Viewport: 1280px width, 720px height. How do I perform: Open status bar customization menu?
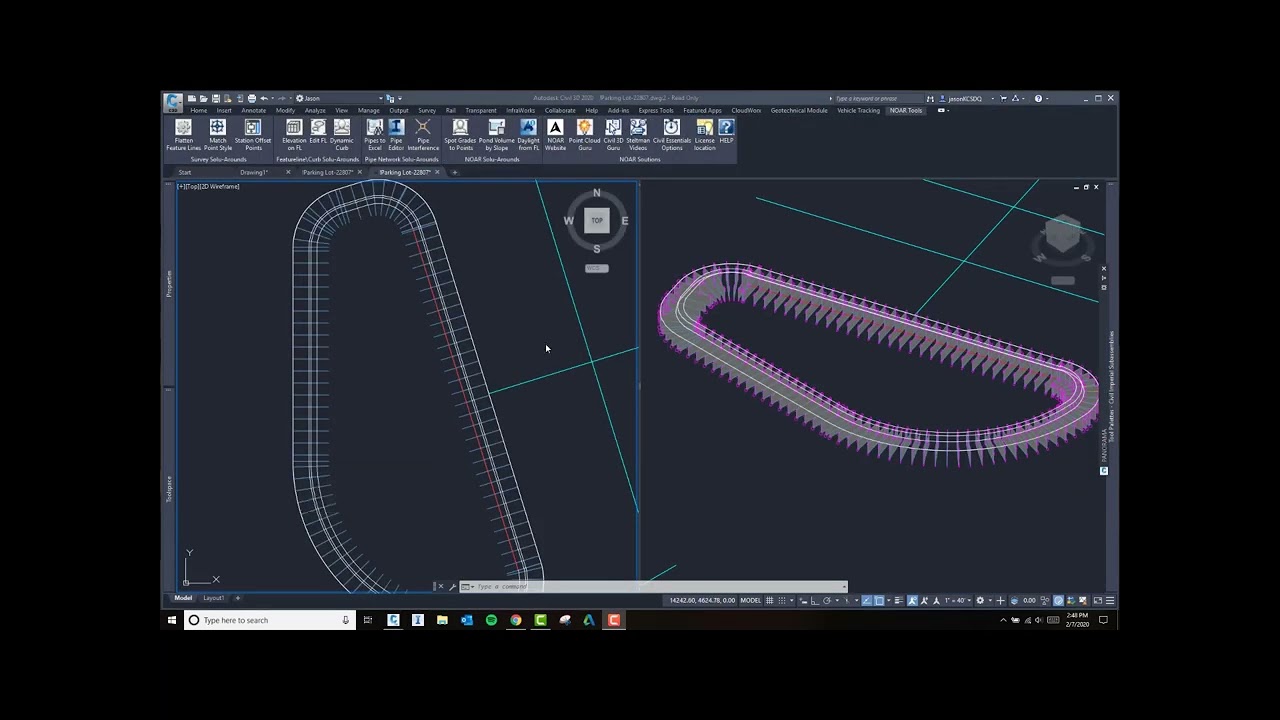pos(1110,600)
